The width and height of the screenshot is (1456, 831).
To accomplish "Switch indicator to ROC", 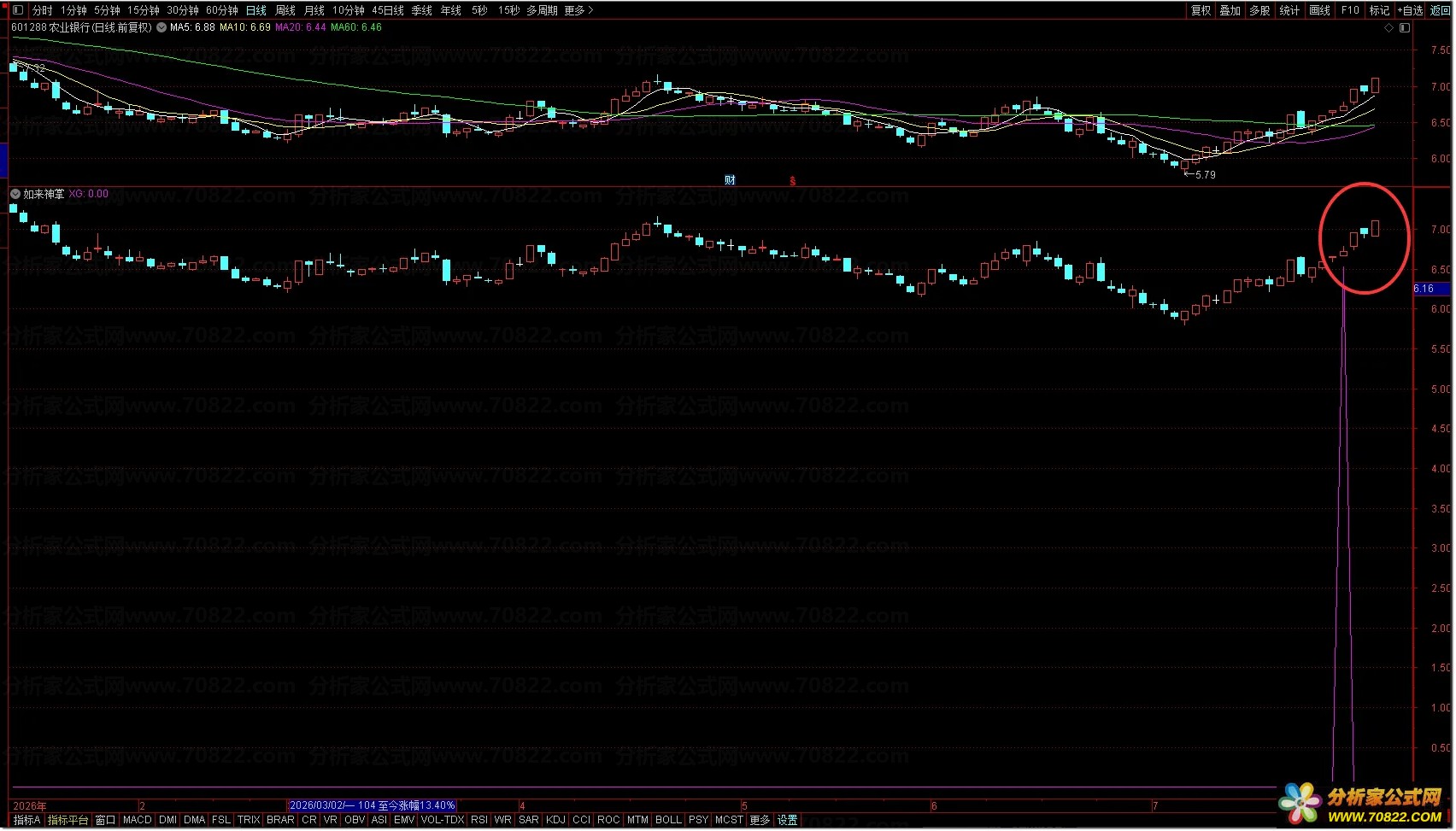I will [608, 820].
